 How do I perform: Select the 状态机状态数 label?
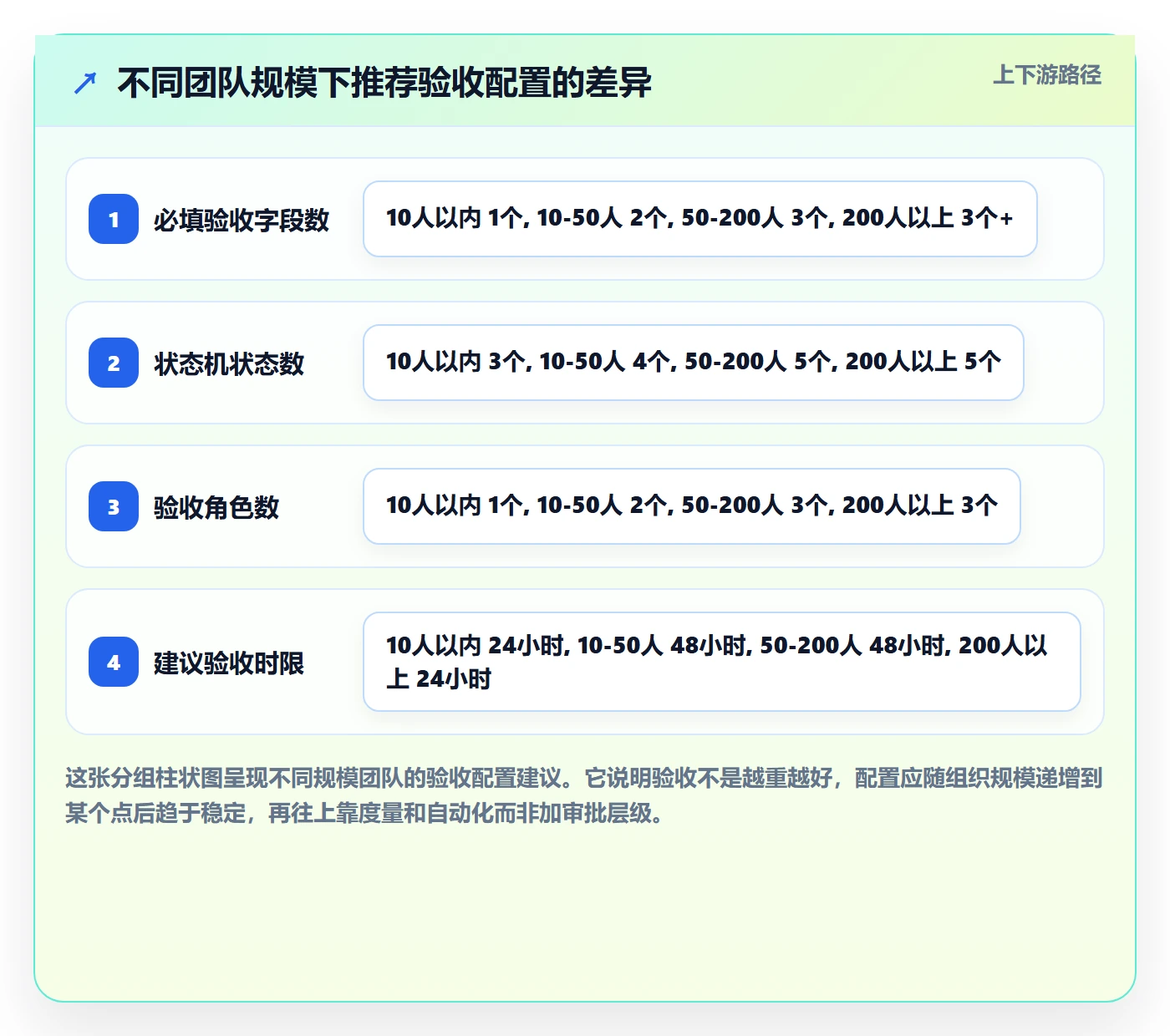(x=229, y=363)
